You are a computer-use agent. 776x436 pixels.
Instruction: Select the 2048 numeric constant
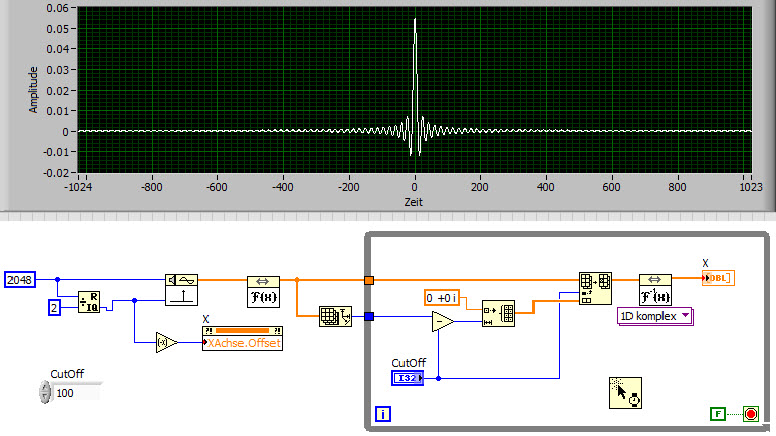(x=20, y=280)
